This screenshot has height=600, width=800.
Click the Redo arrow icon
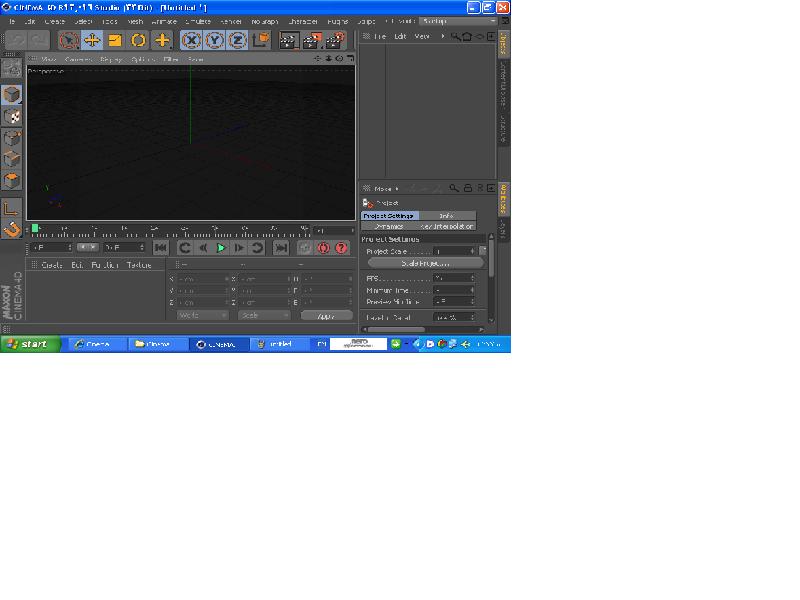(38, 40)
